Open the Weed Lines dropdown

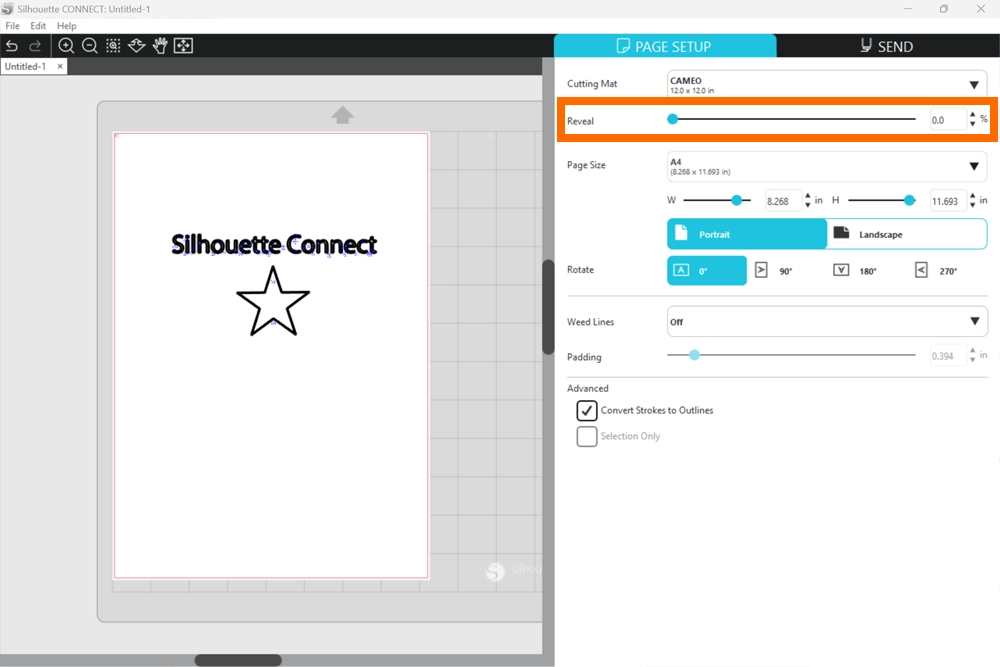coord(826,322)
